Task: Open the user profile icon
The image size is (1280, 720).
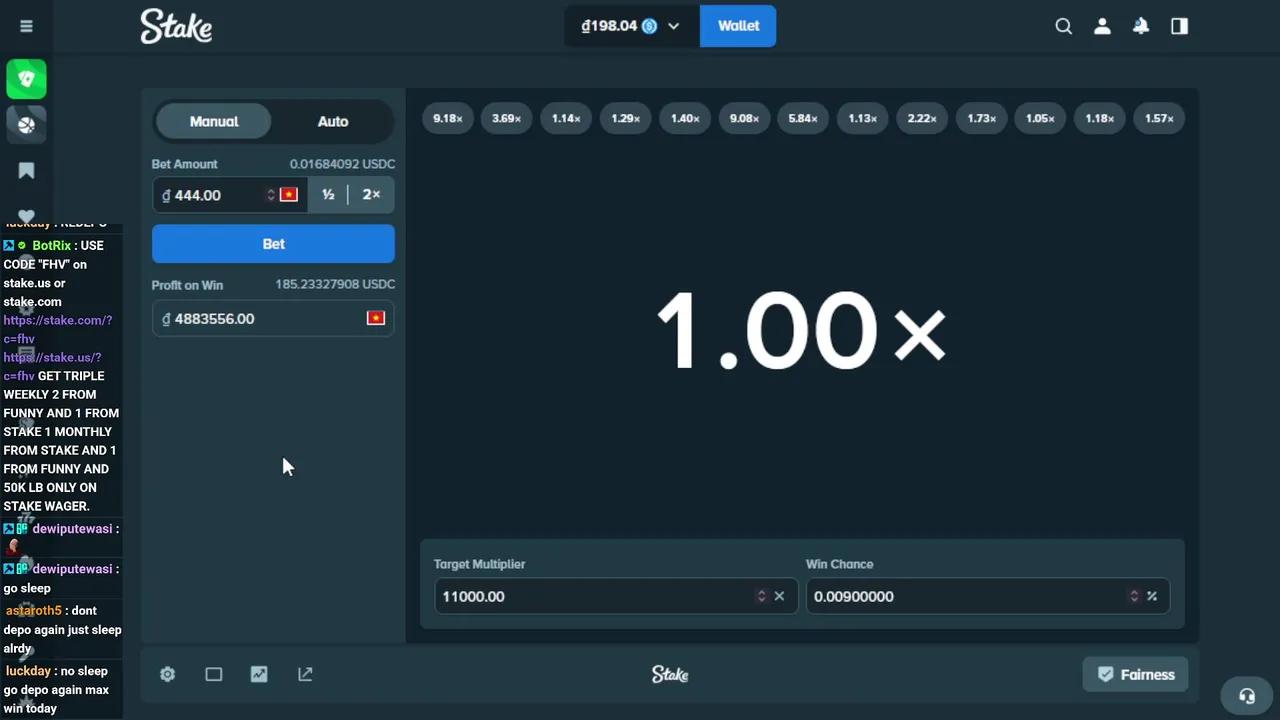Action: (1102, 27)
